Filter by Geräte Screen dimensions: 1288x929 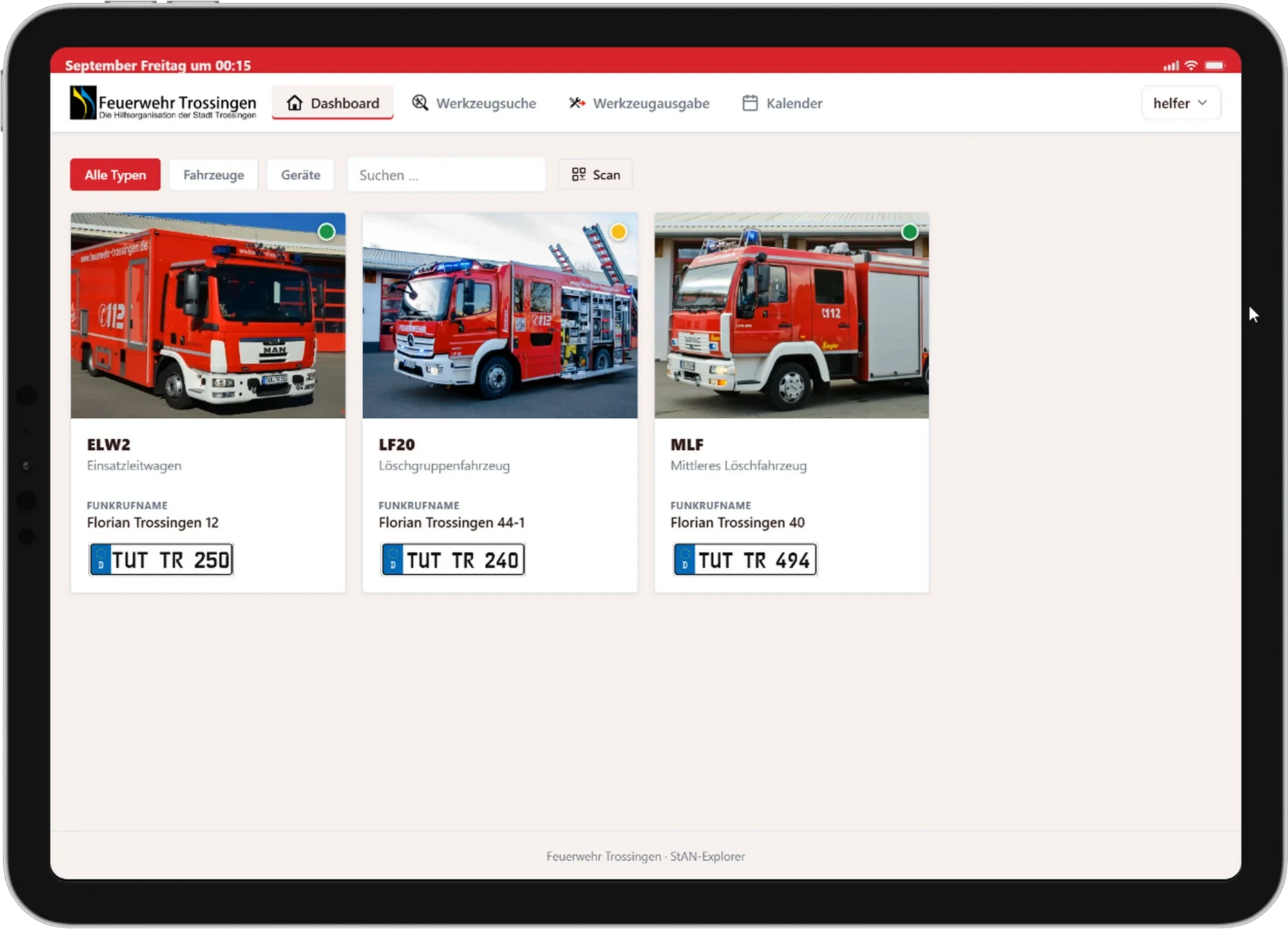pos(301,174)
